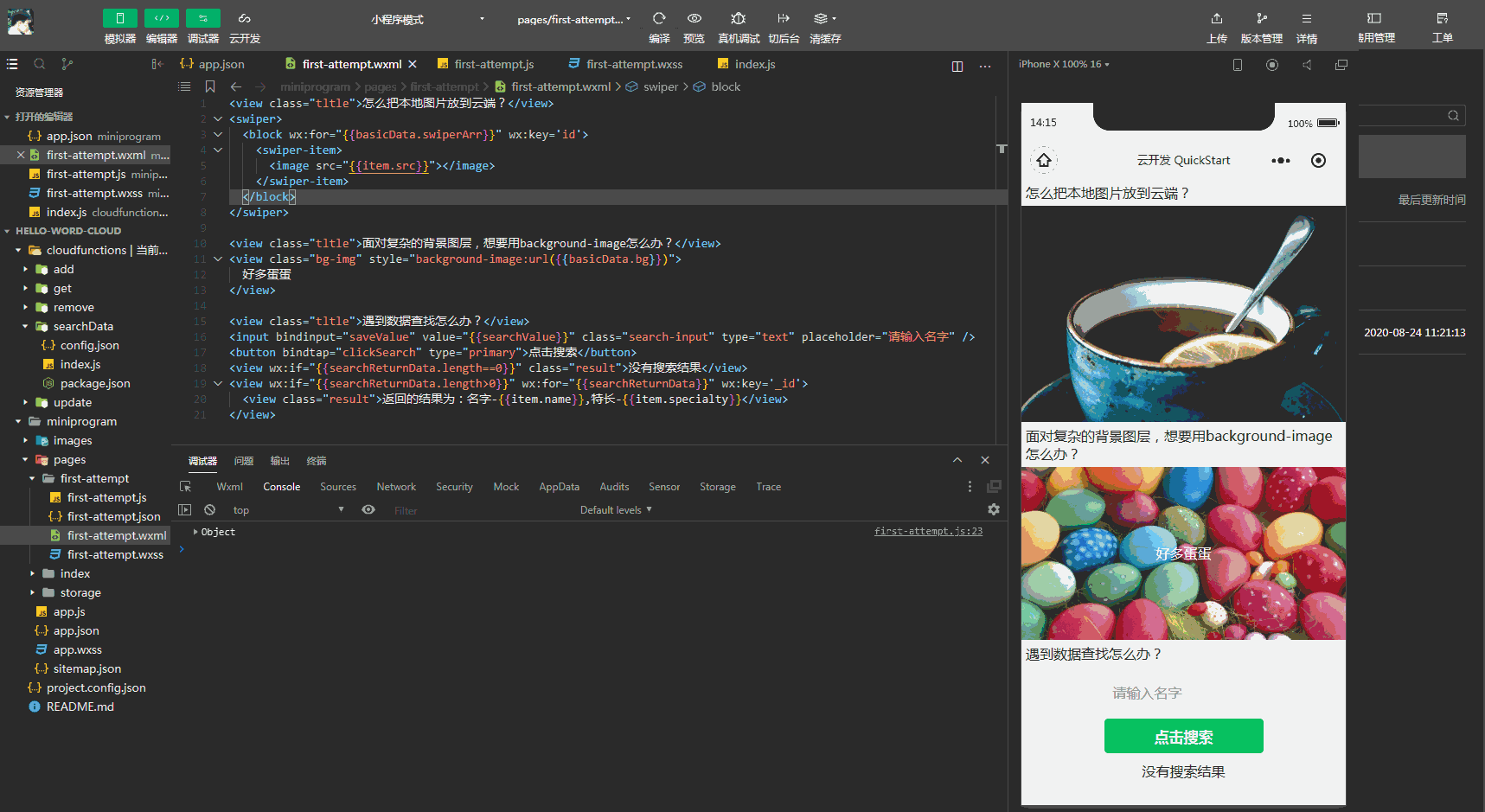This screenshot has width=1485, height=812.
Task: Collapse the opened editors (打开的编辑器) section
Action: 7,117
